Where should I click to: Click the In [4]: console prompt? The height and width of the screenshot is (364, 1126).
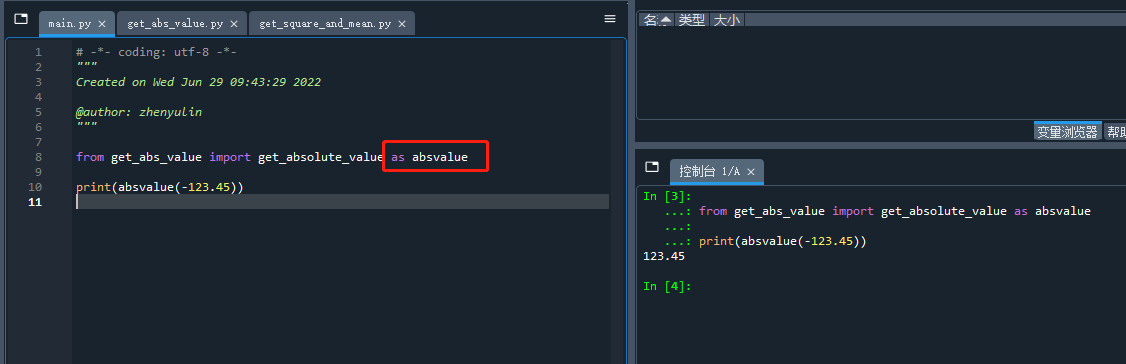point(667,286)
